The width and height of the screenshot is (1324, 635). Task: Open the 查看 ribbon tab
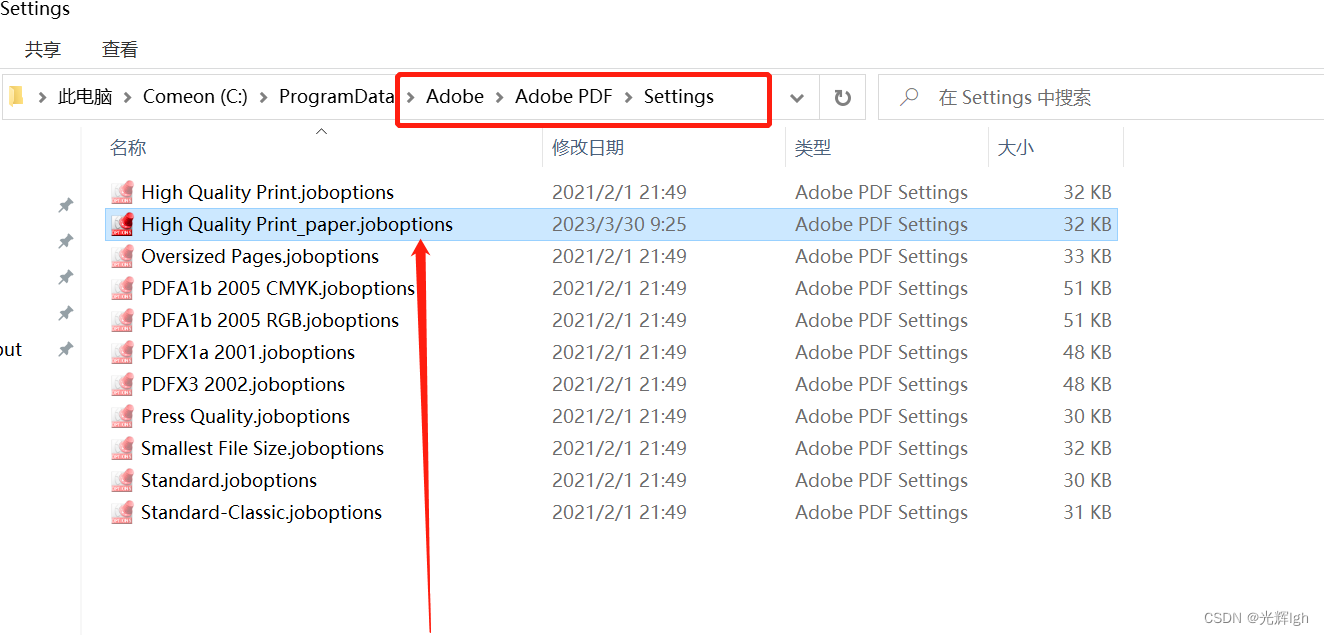point(120,49)
